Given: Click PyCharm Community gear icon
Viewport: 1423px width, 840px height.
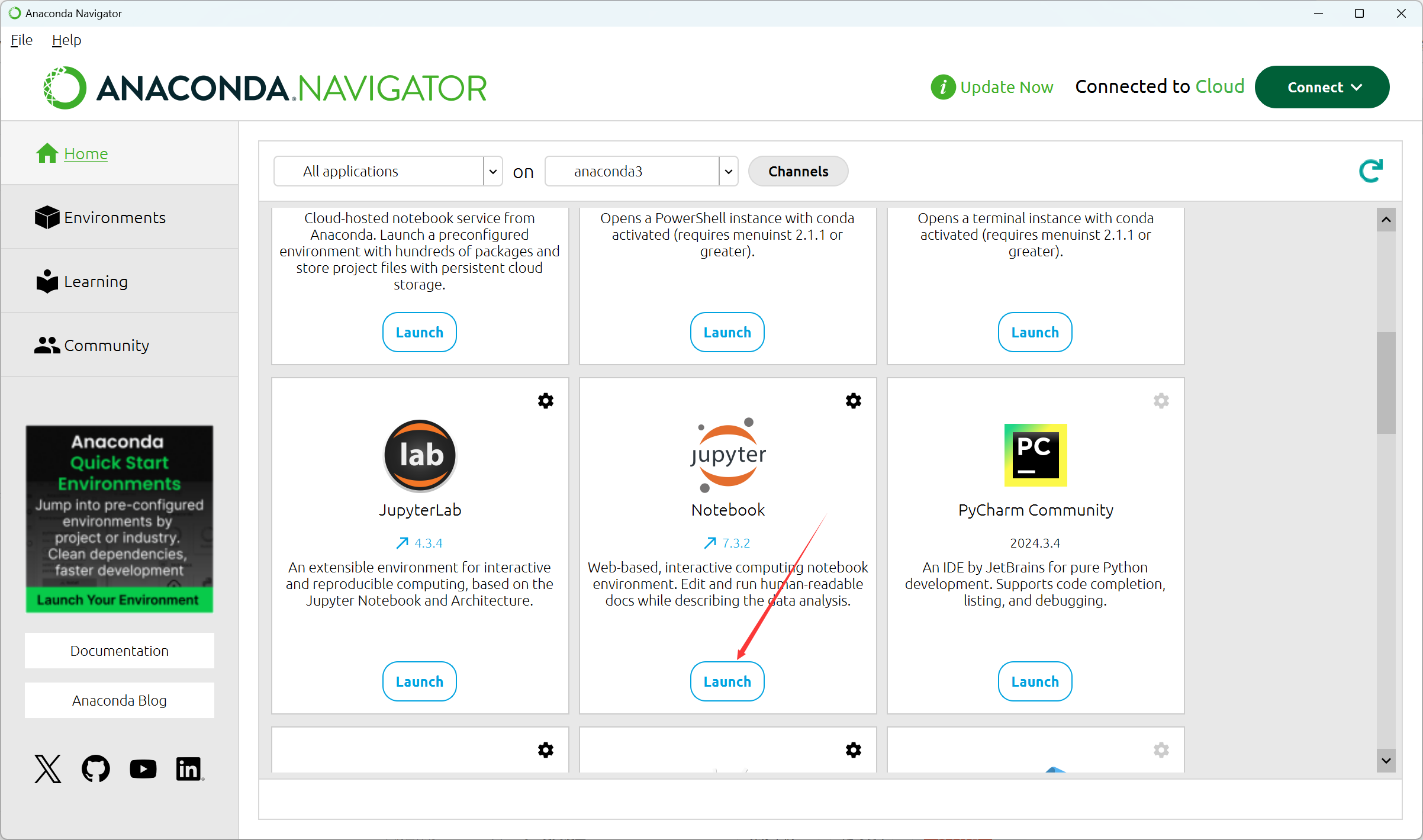Looking at the screenshot, I should [x=1161, y=401].
